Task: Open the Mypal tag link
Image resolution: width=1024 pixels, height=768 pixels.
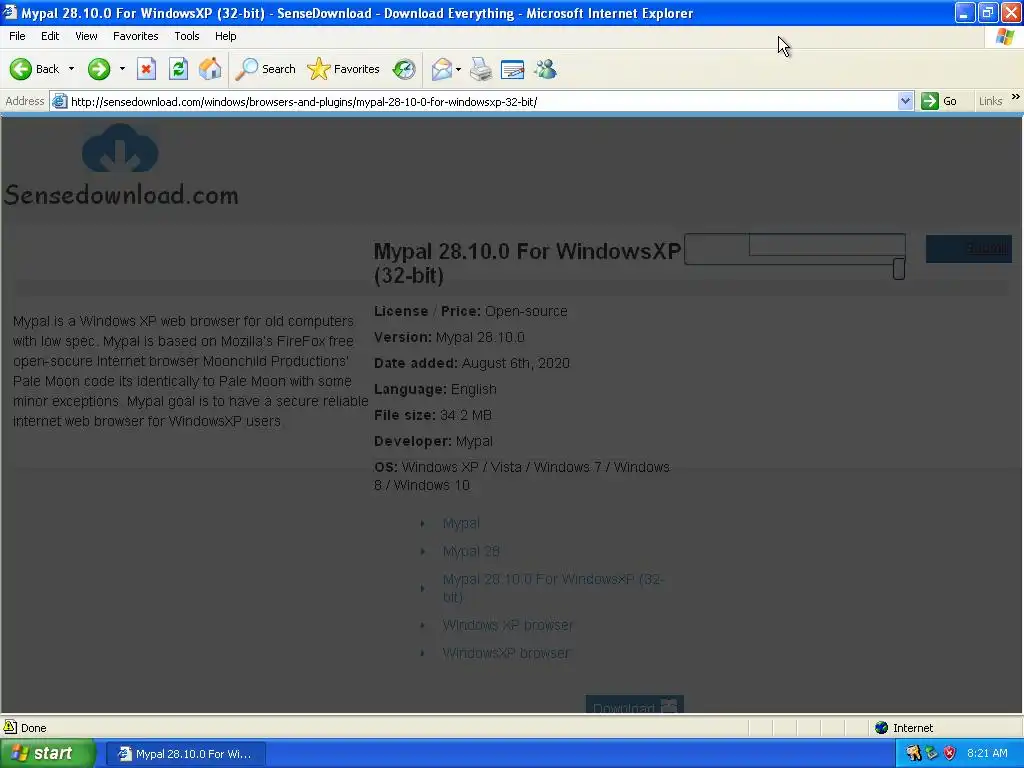Action: pos(461,523)
